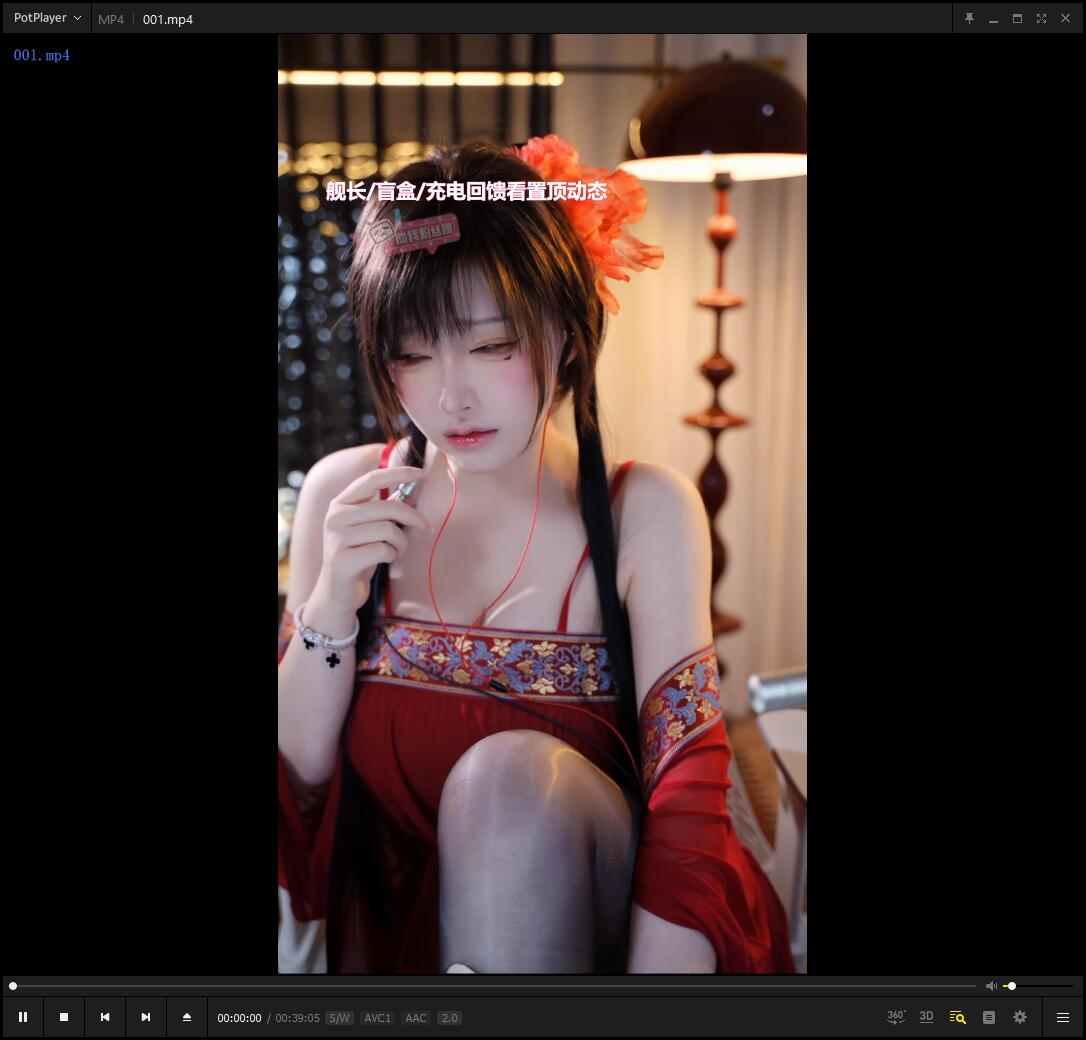Jump to the previous file
Image resolution: width=1086 pixels, height=1040 pixels.
tap(105, 1017)
